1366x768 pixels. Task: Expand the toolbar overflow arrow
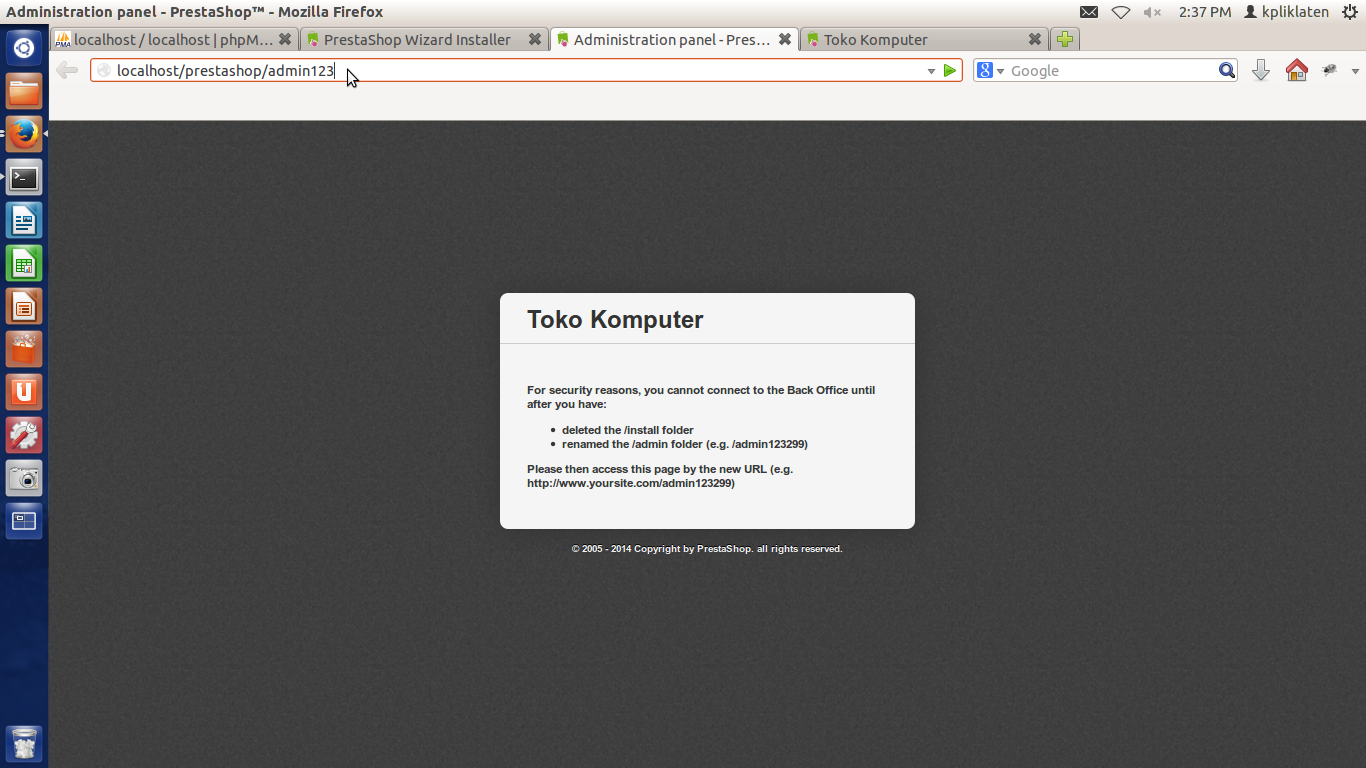click(x=1355, y=71)
